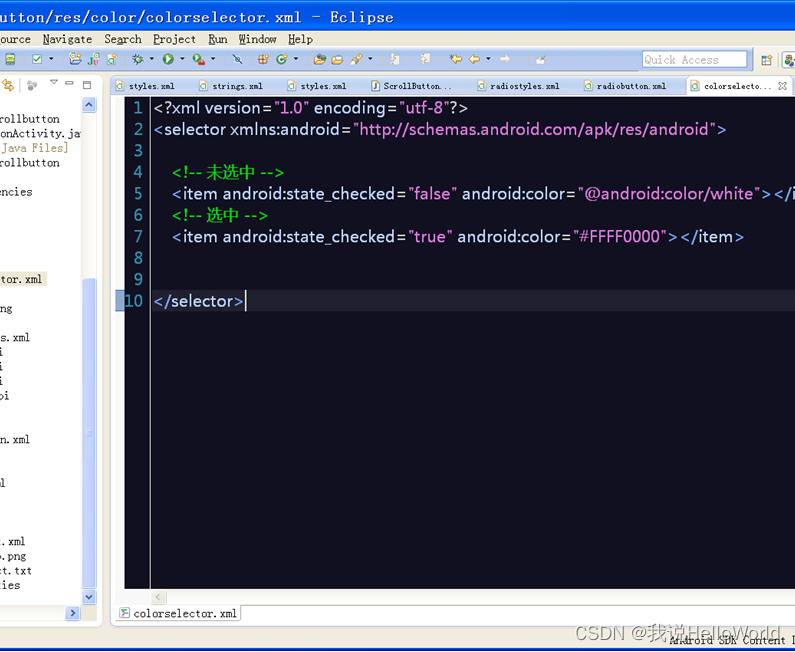Switch to the second styles.xml tab
Viewport: 795px width, 652px height.
click(317, 86)
